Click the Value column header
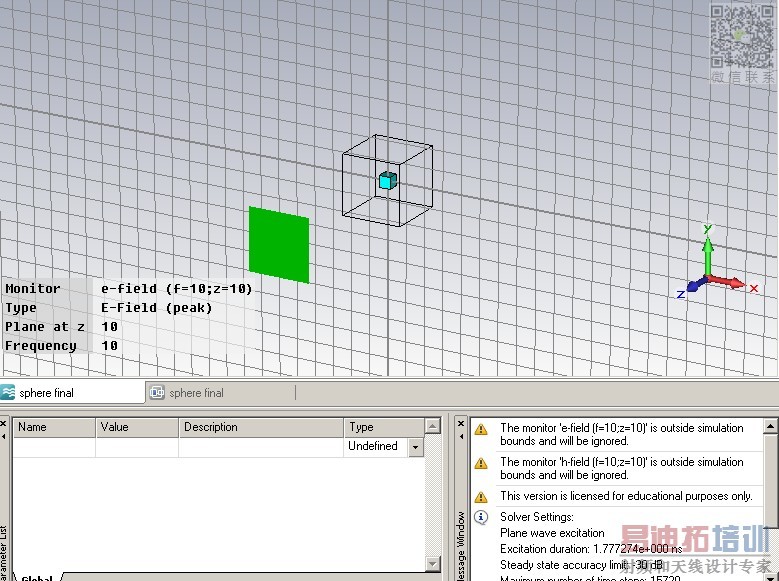This screenshot has height=581, width=779. tap(137, 427)
